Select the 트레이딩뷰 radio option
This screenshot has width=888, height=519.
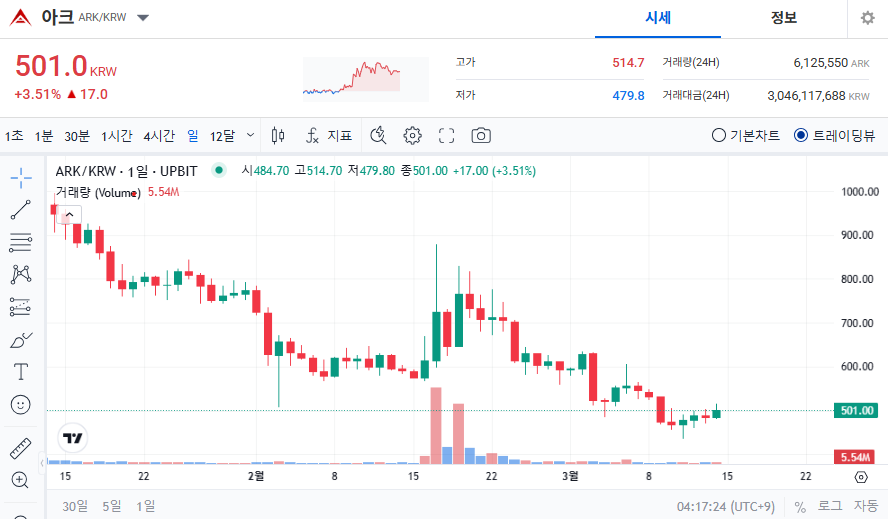(x=834, y=135)
